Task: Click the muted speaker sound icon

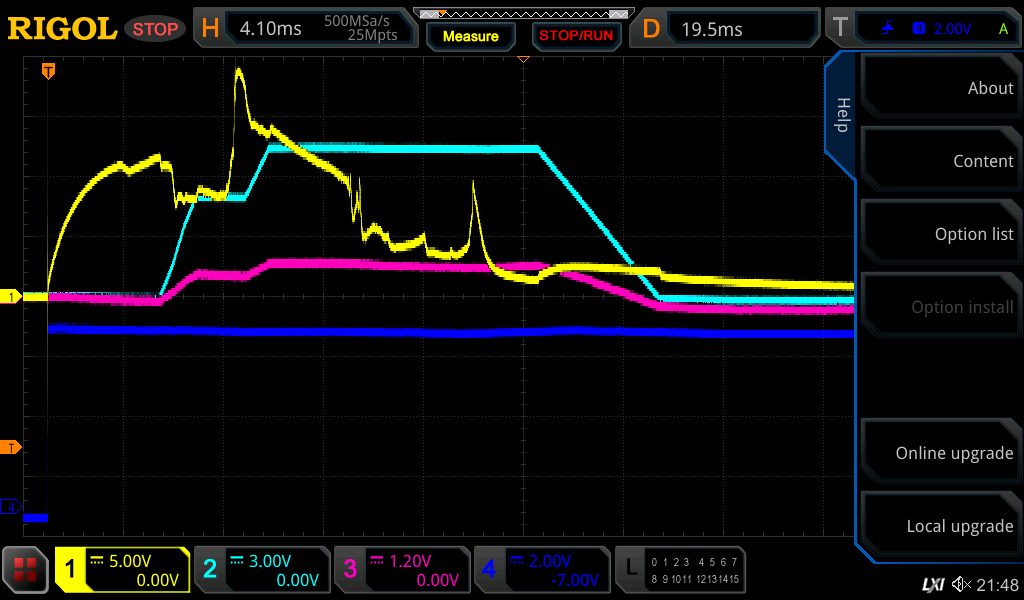Action: tap(961, 584)
